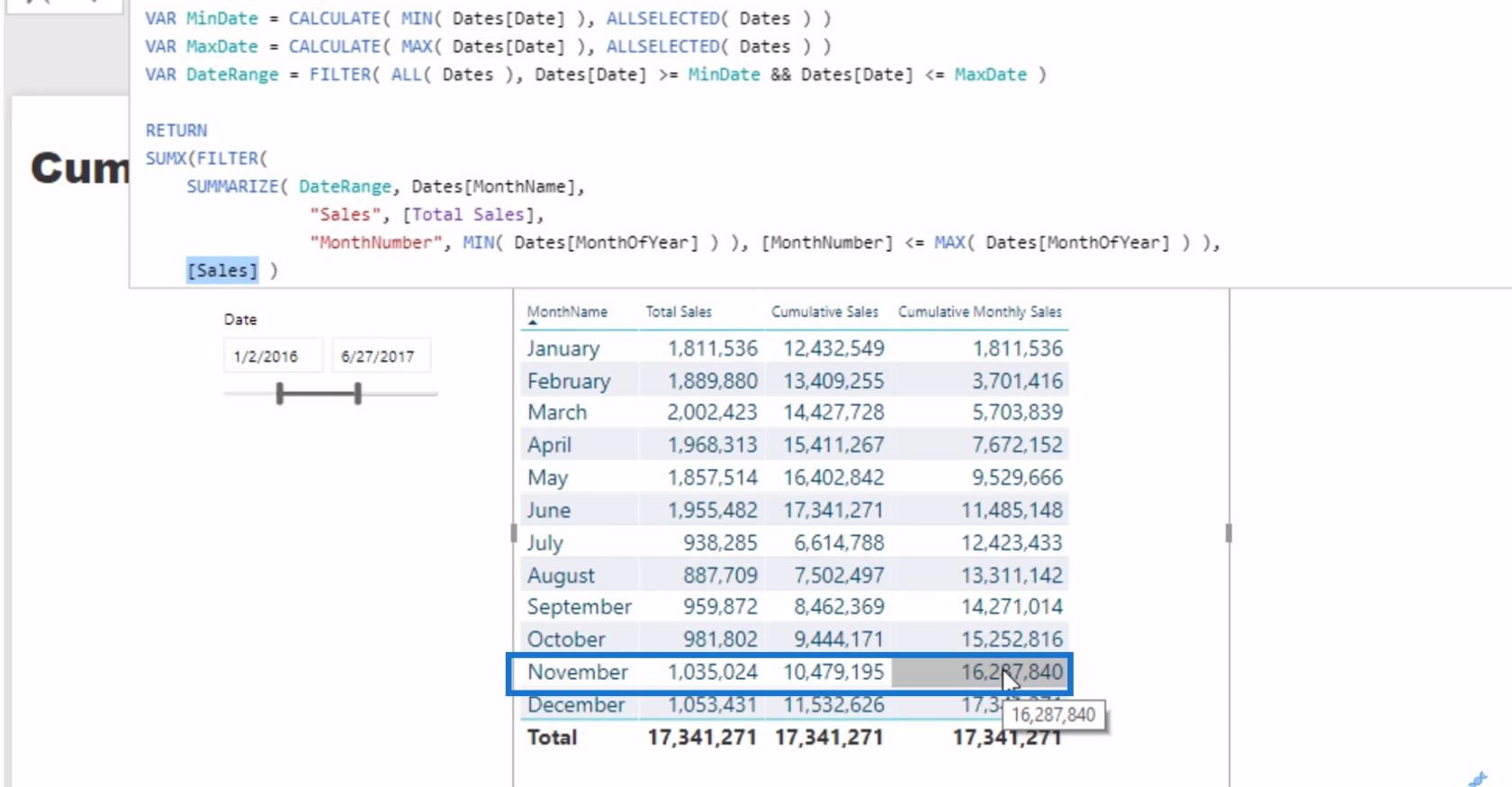1512x787 pixels.
Task: Click the VAR DateRange line in formula
Action: click(x=596, y=75)
